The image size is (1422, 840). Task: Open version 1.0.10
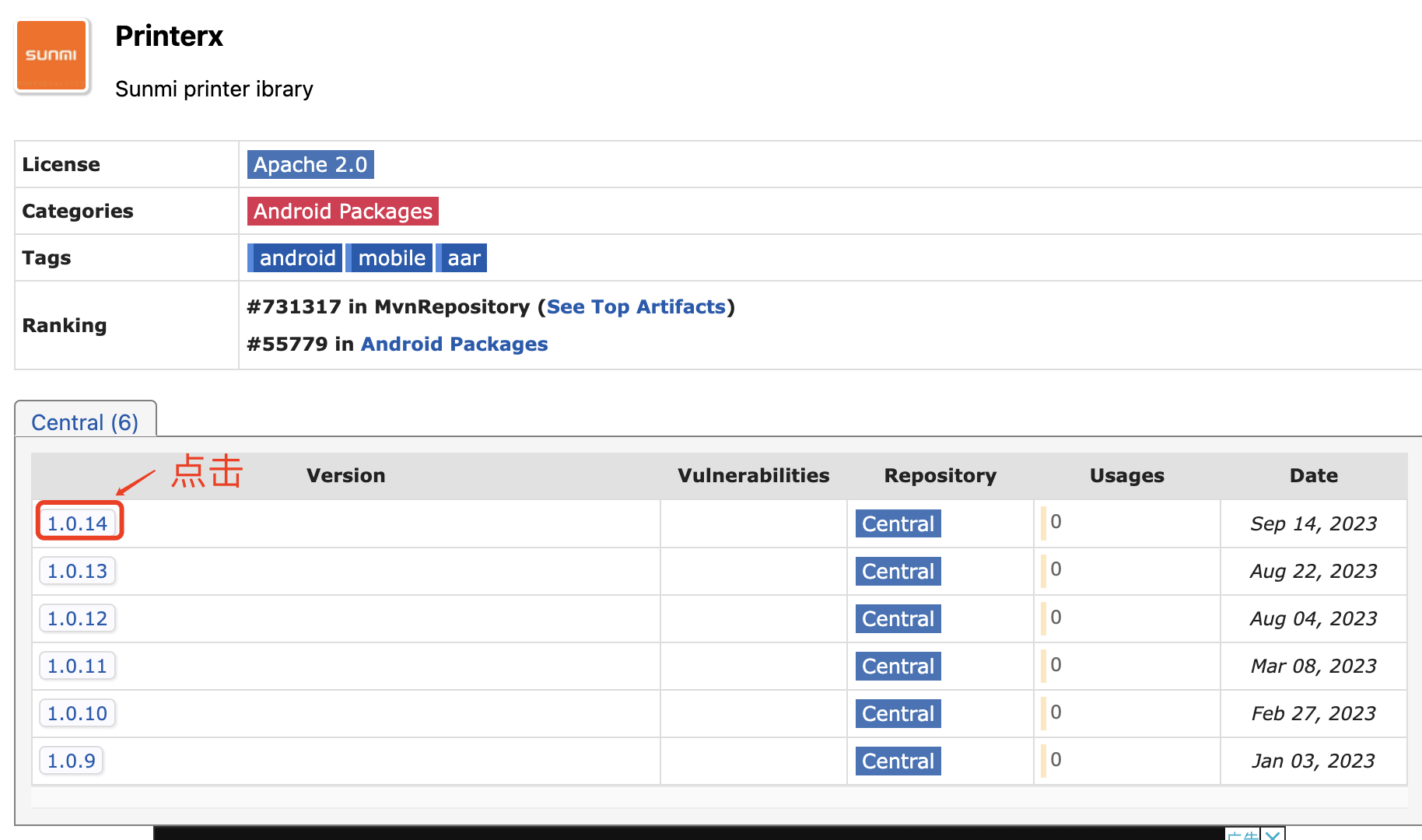[78, 713]
